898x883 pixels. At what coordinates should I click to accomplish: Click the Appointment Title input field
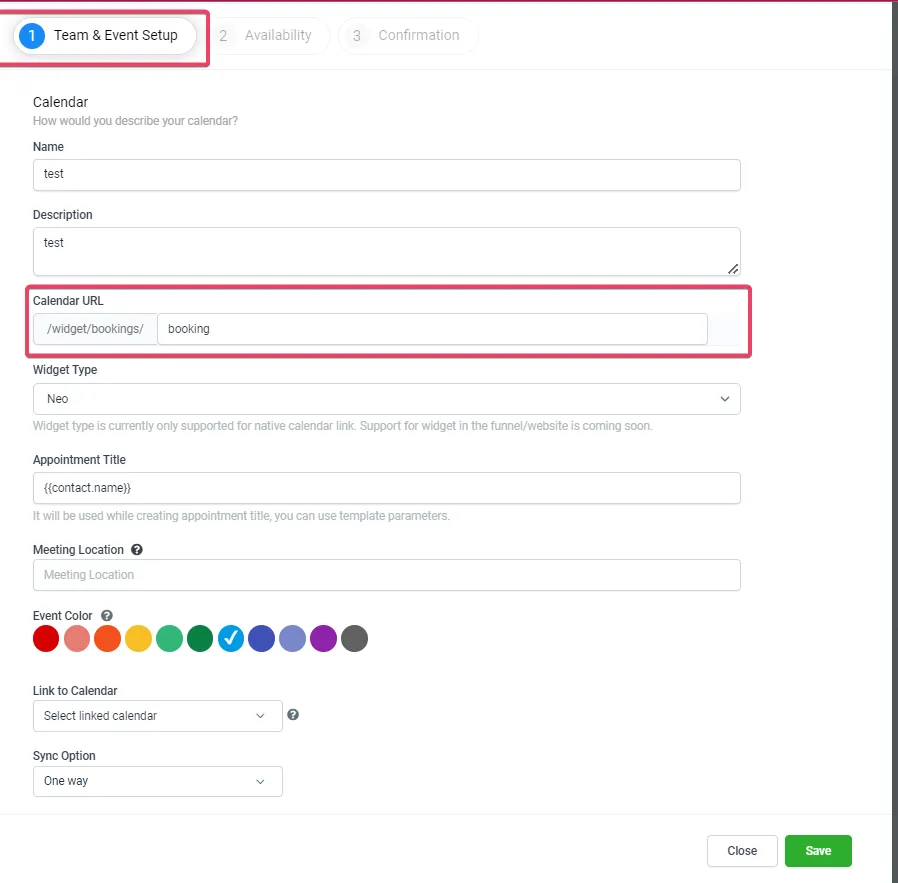point(387,488)
